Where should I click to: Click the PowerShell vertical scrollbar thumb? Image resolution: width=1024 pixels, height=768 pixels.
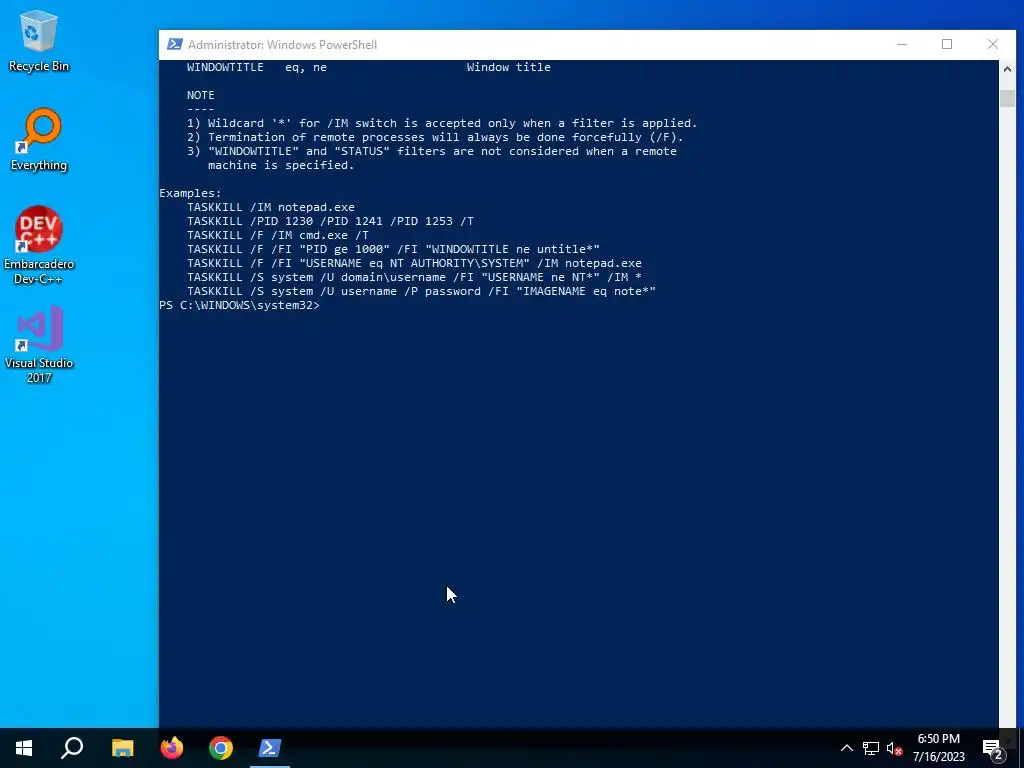tap(1007, 98)
